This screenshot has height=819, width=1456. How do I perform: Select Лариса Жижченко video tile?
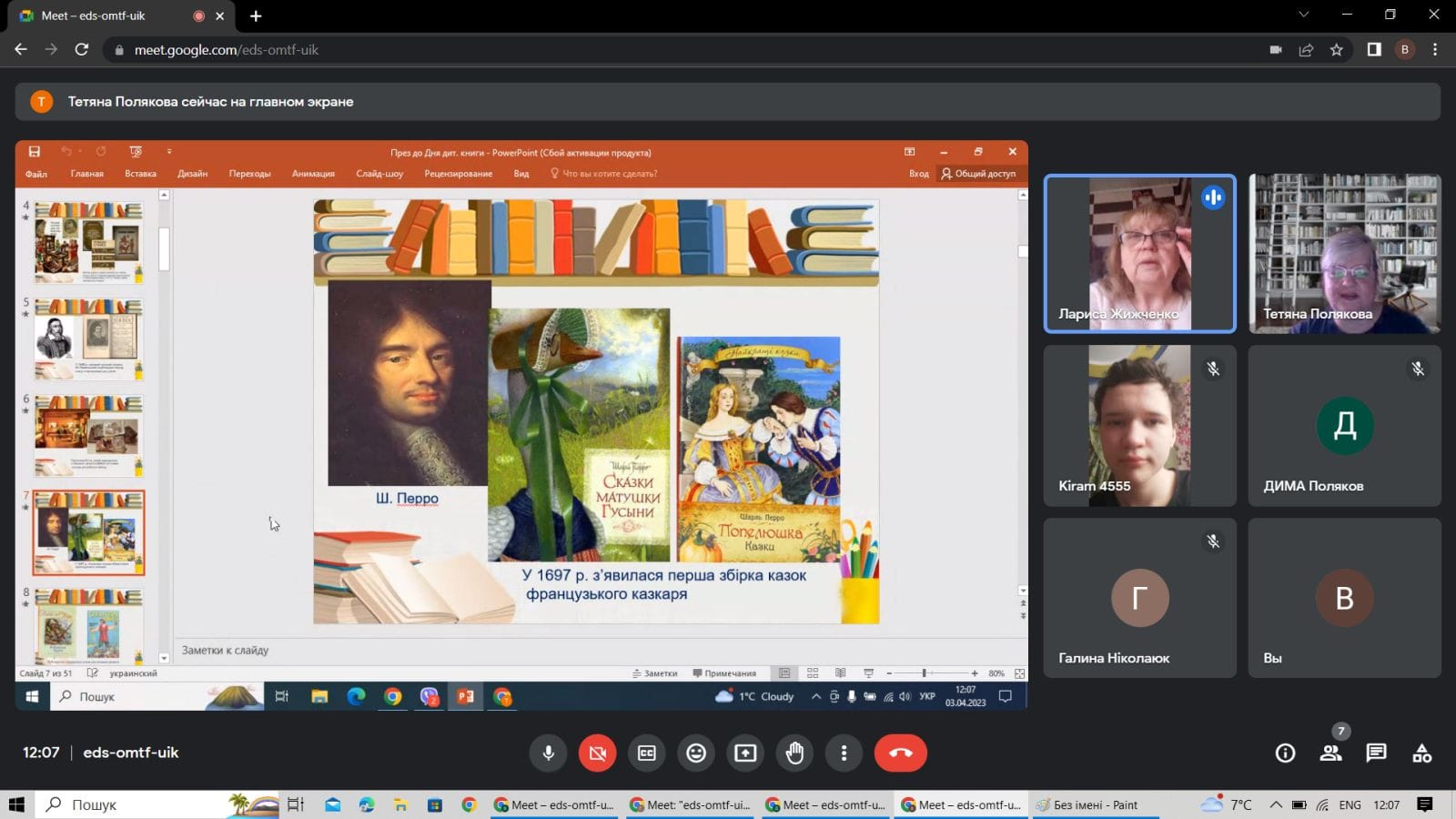(1139, 253)
